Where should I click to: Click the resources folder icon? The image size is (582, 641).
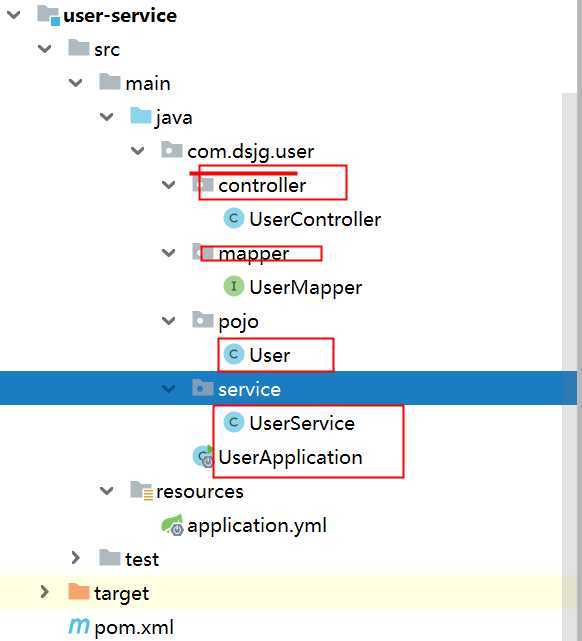141,490
